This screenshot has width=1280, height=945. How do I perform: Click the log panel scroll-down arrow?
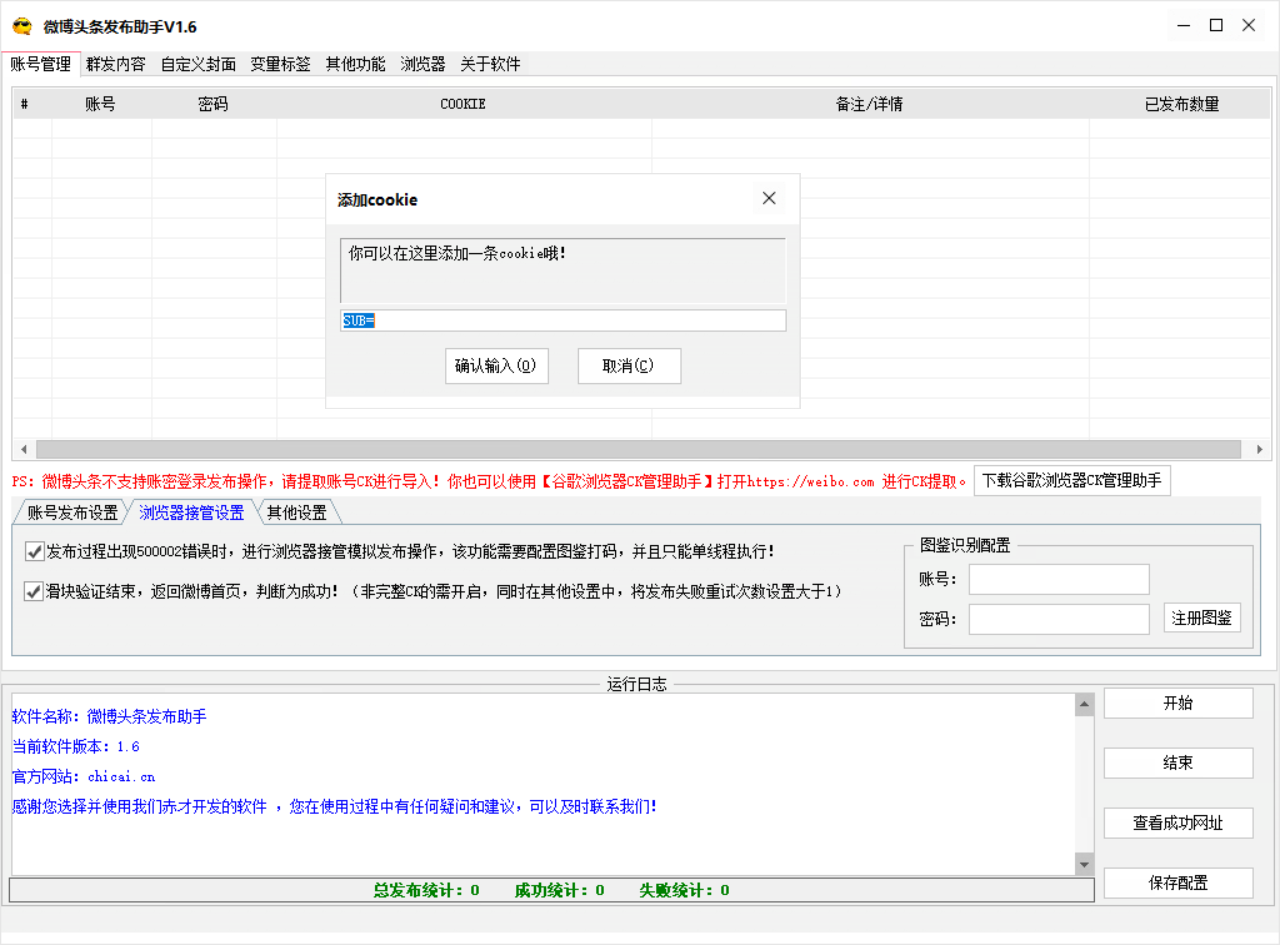click(1085, 863)
